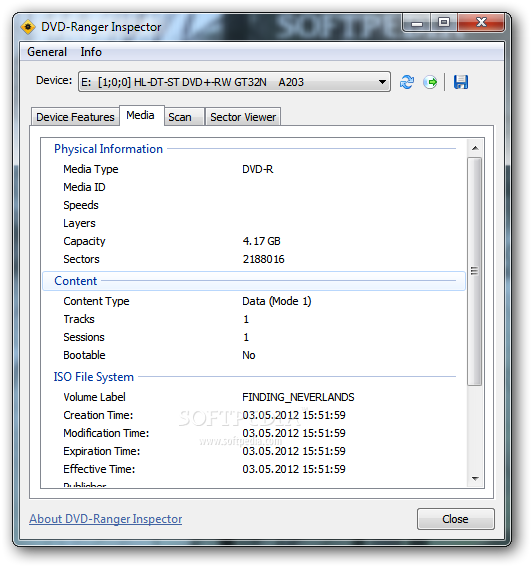532x567 pixels.
Task: Select the Sectors row label
Action: pos(81,259)
